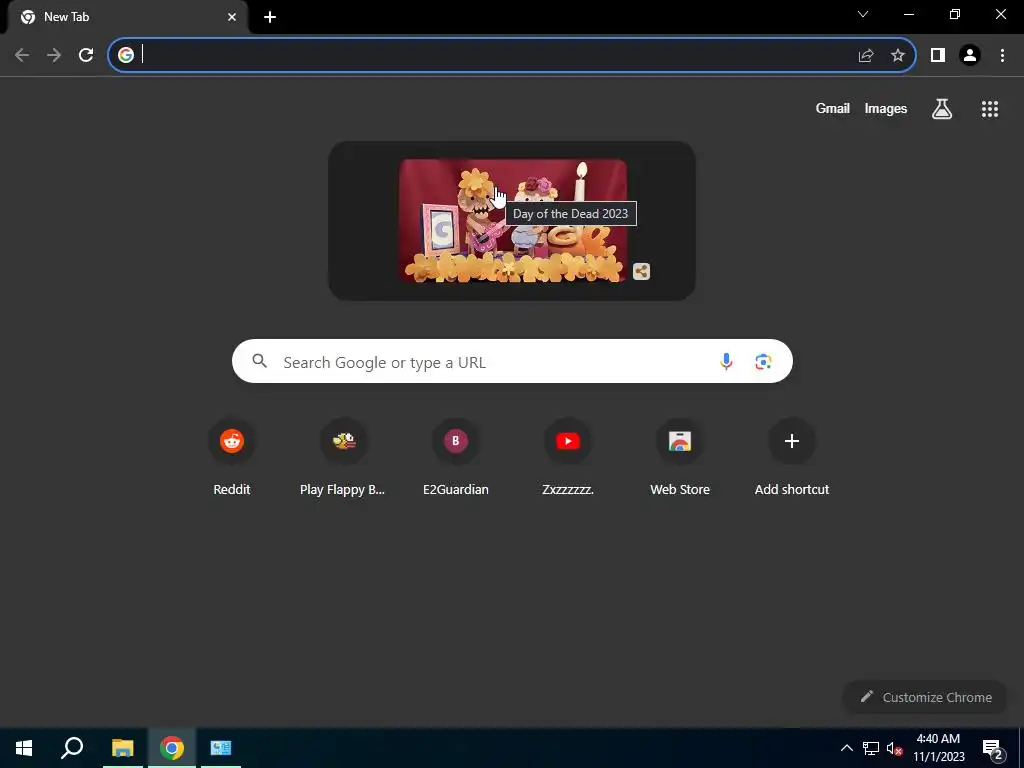
Task: Open the Play Flappy B... shortcut
Action: (x=344, y=459)
